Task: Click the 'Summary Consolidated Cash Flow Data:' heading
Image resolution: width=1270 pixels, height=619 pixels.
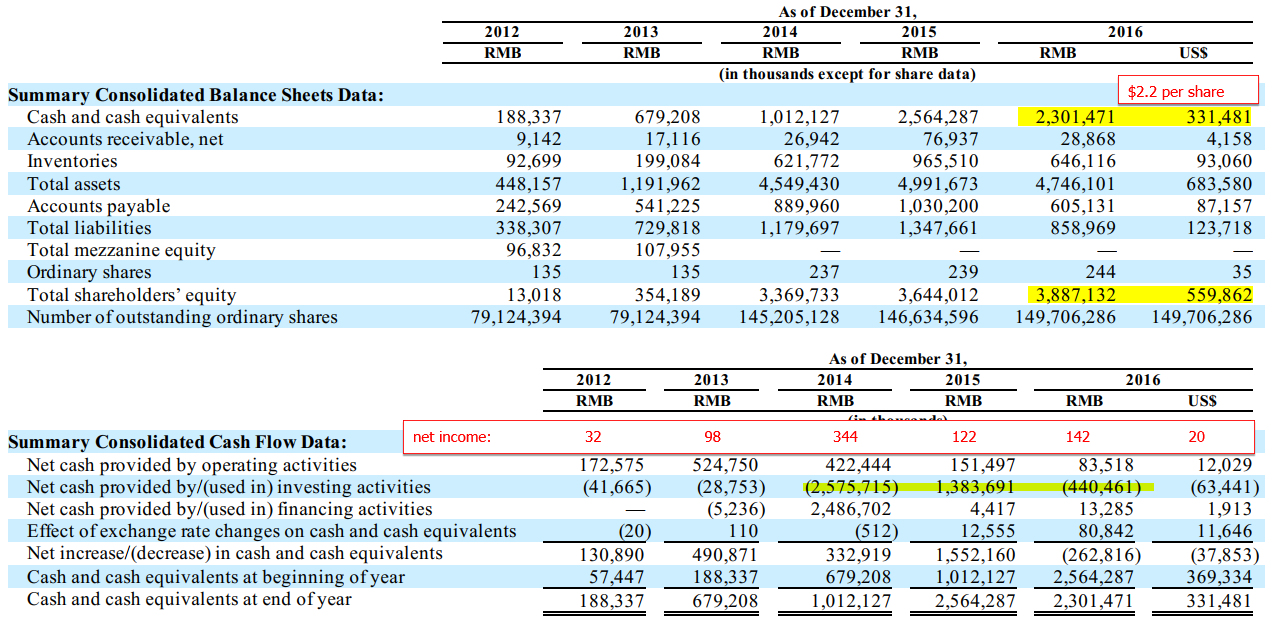Action: click(x=177, y=442)
